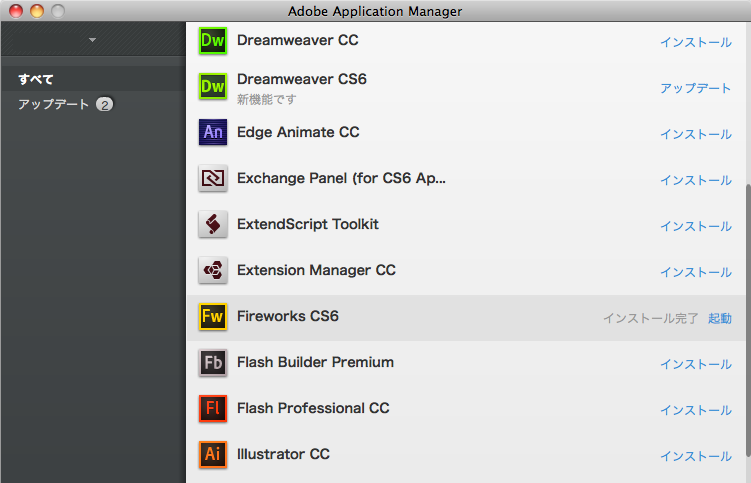
Task: Select the Dreamweaver CS6 name text
Action: (x=302, y=79)
